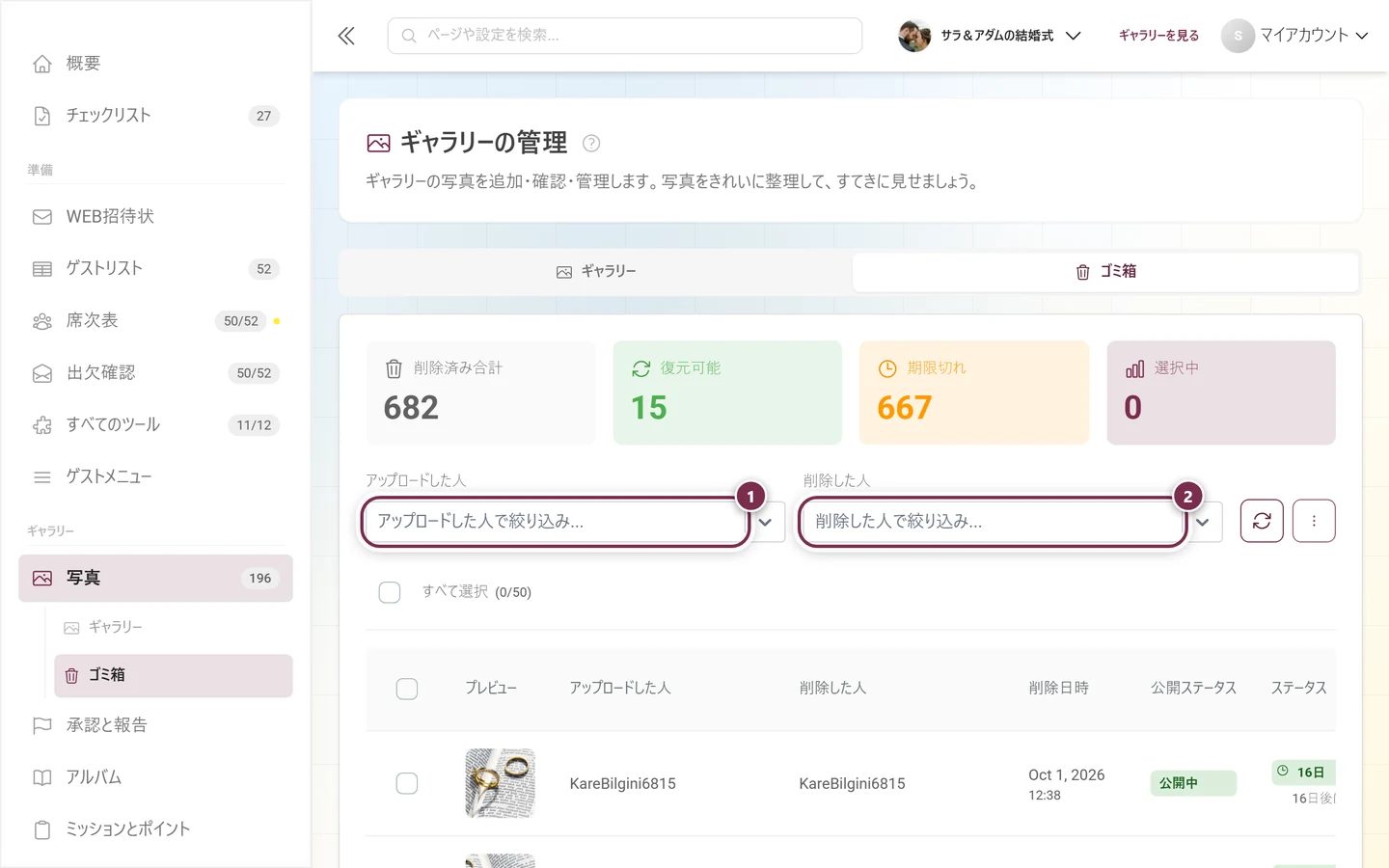Viewport: 1389px width, 868px height.
Task: Open ギャラリー sub-item under 写真
Action: (x=174, y=628)
